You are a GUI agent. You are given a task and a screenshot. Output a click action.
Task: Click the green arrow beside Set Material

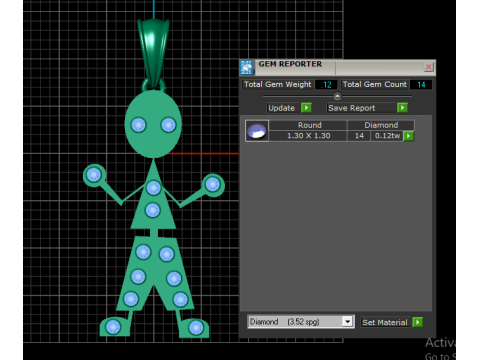(x=417, y=322)
